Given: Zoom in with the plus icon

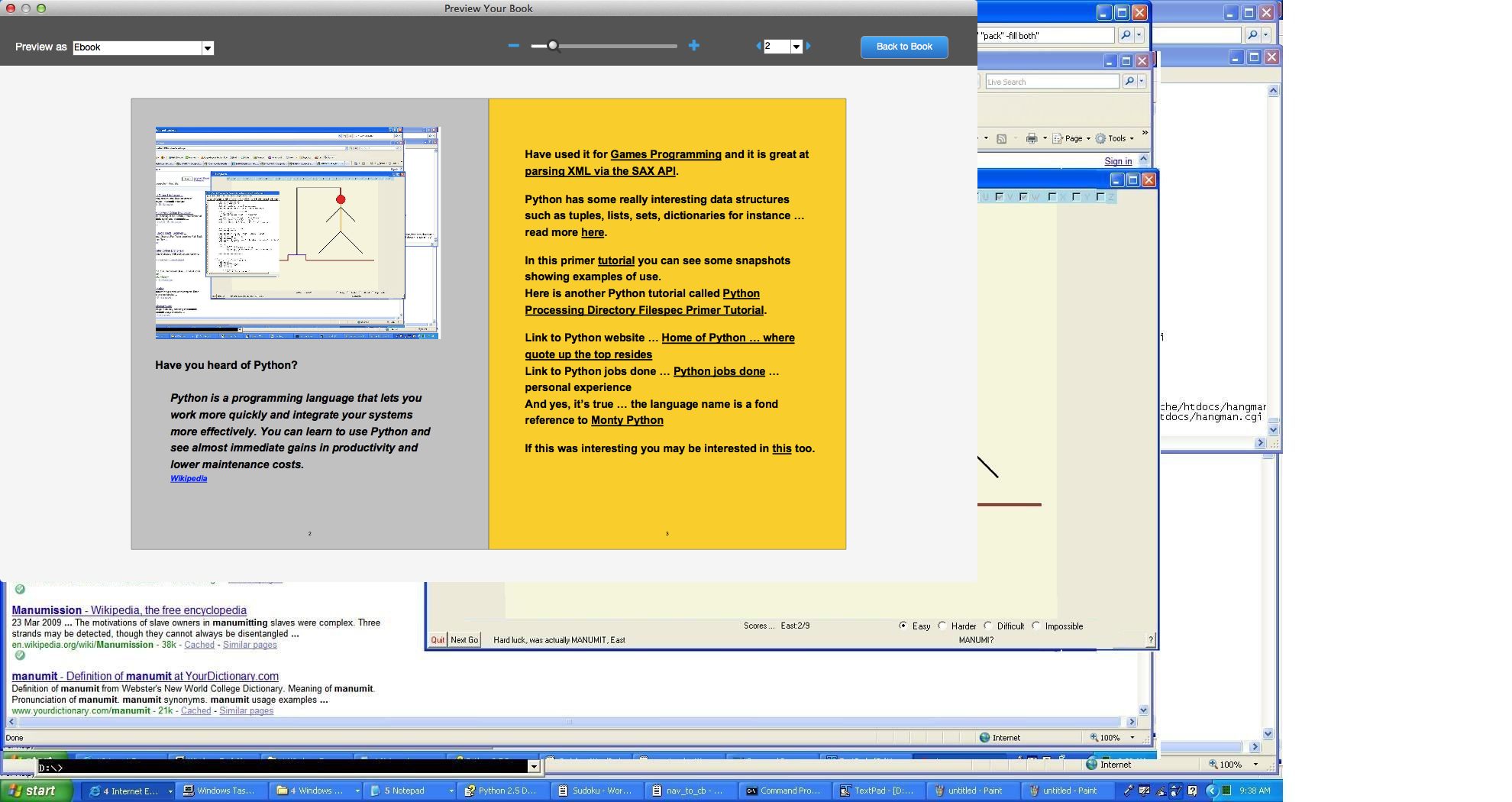Looking at the screenshot, I should click(693, 46).
